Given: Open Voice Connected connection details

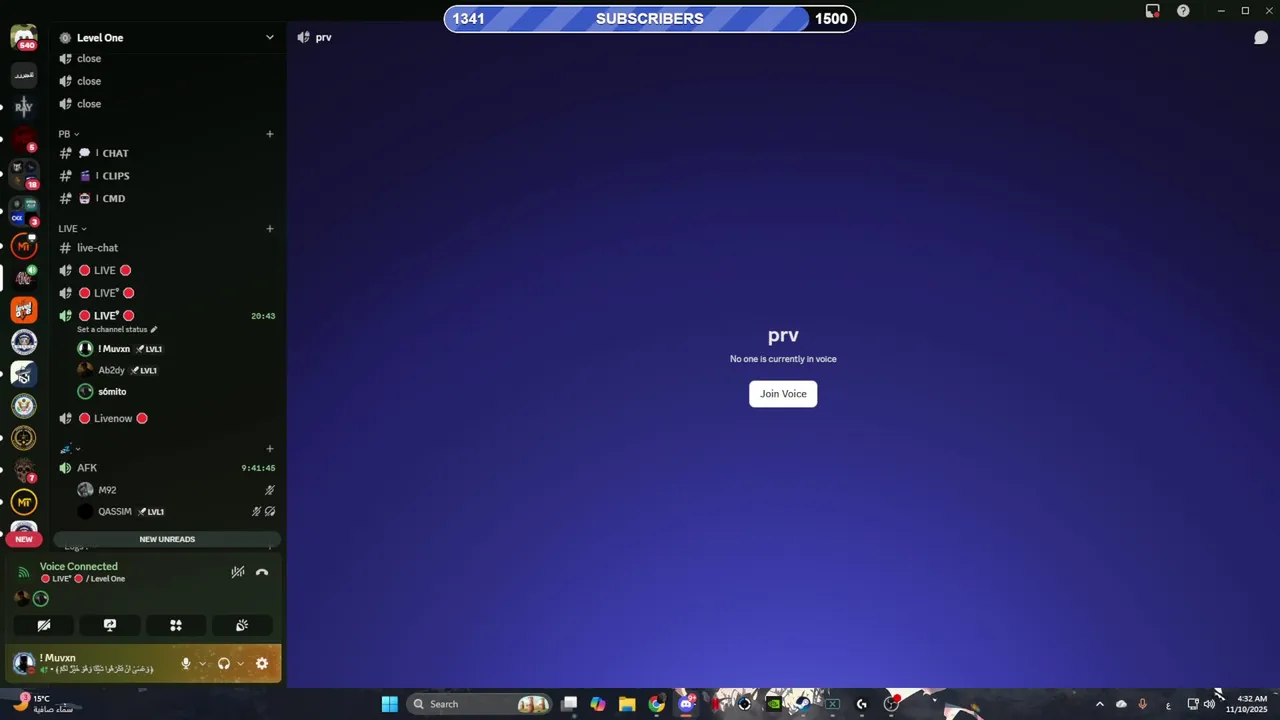Looking at the screenshot, I should (79, 566).
